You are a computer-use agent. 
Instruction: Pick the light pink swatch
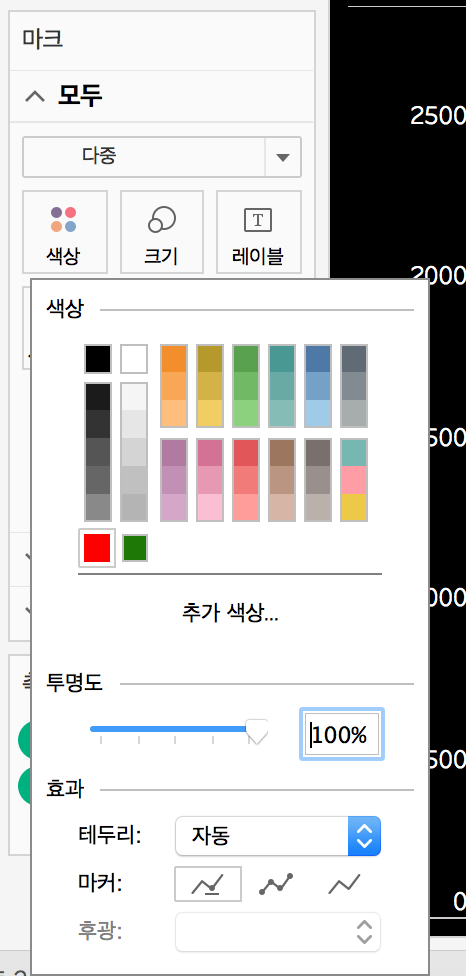(210, 507)
